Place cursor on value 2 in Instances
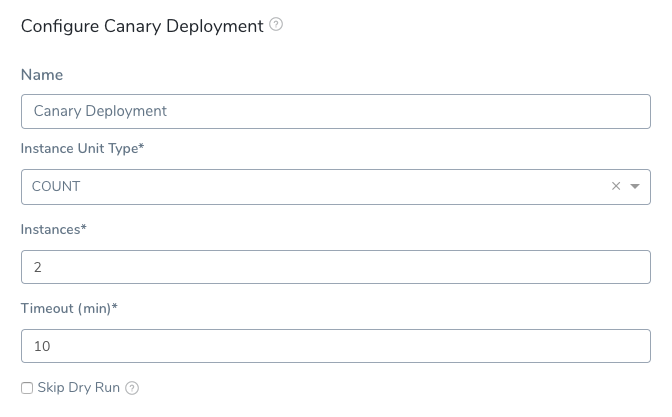The height and width of the screenshot is (417, 672). click(38, 267)
